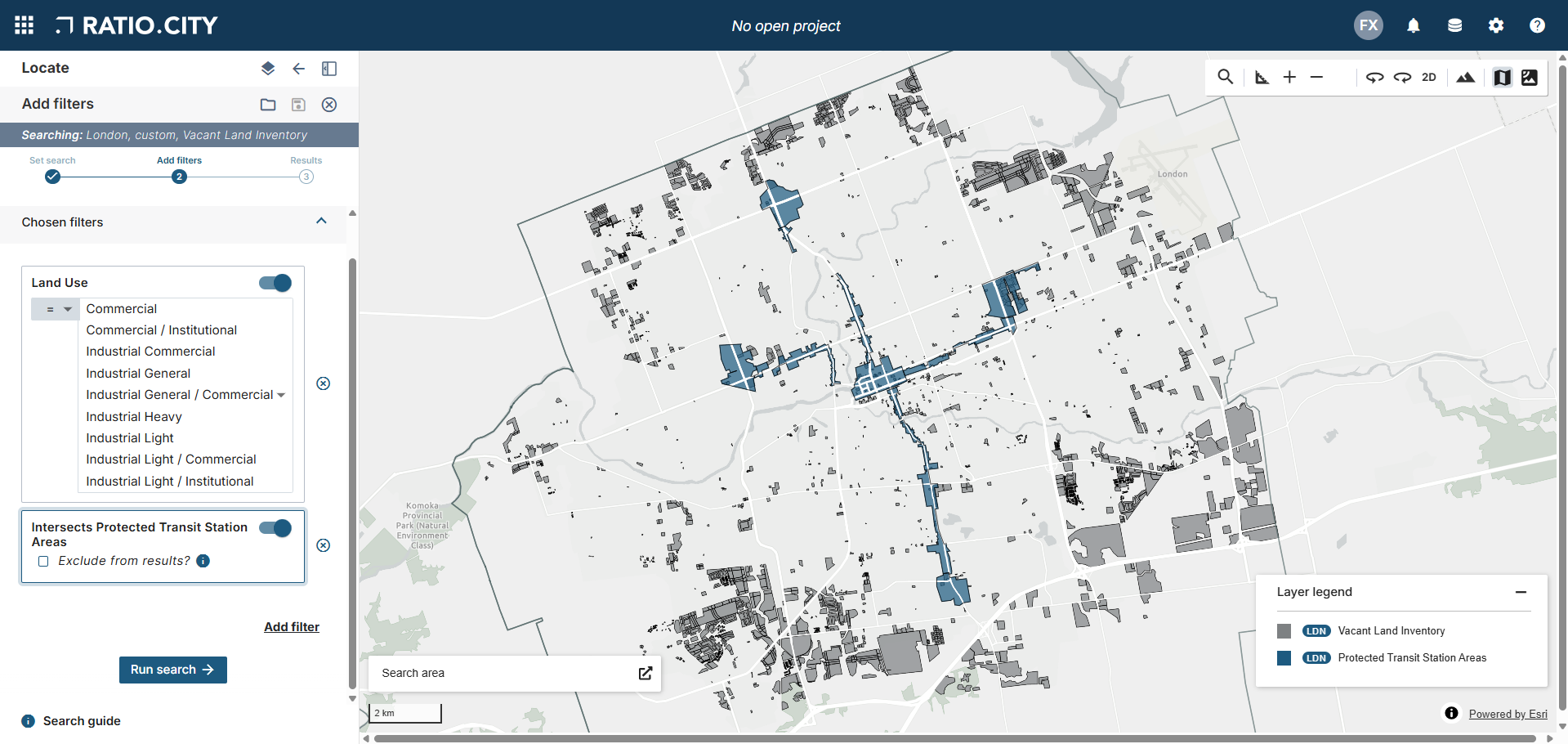Check the Exclude from results checkbox
The width and height of the screenshot is (1568, 744).
pyautogui.click(x=42, y=561)
